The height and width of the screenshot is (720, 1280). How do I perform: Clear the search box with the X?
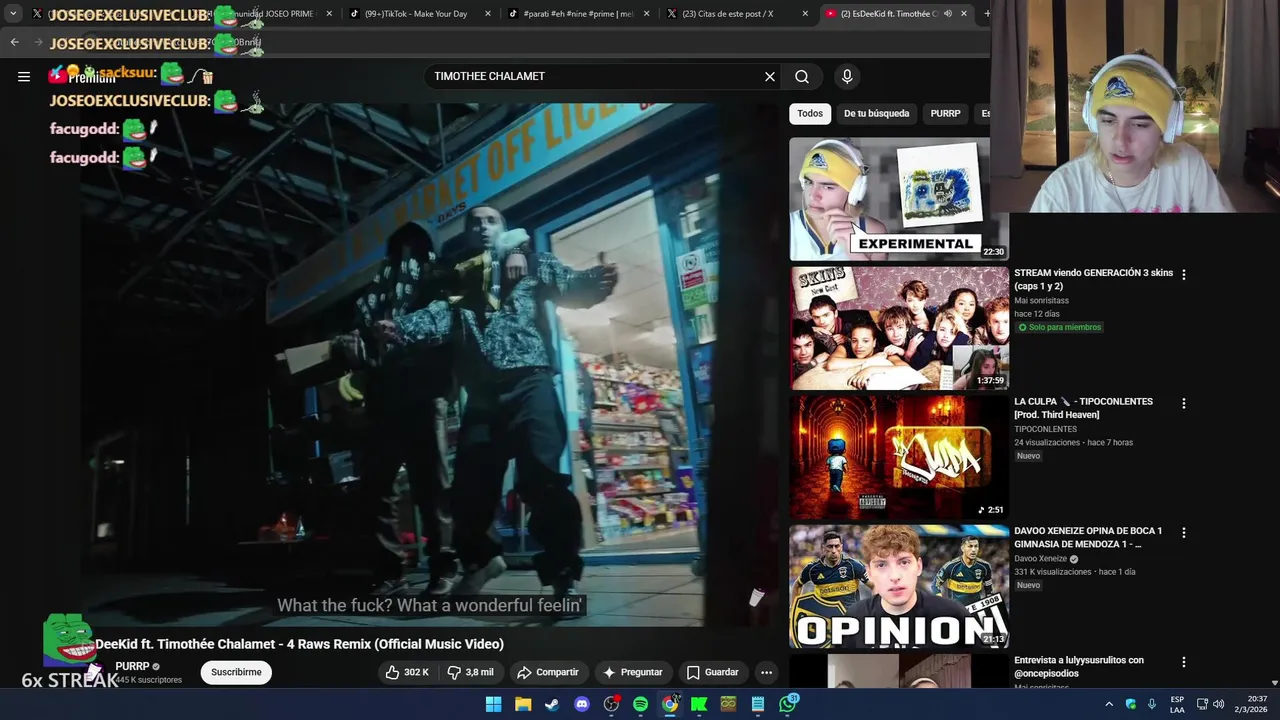(x=770, y=76)
